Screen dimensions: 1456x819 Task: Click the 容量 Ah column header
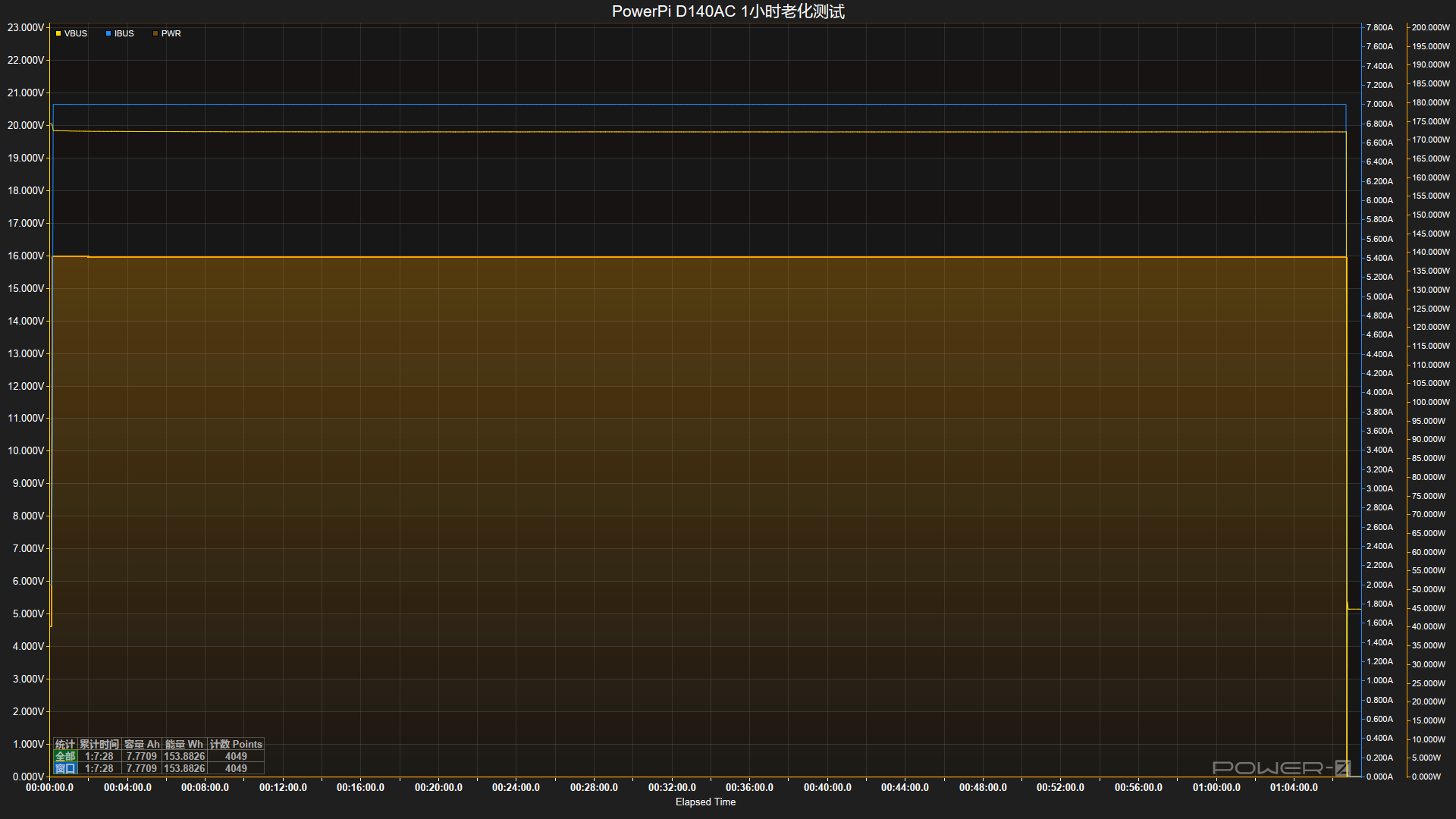tap(142, 744)
